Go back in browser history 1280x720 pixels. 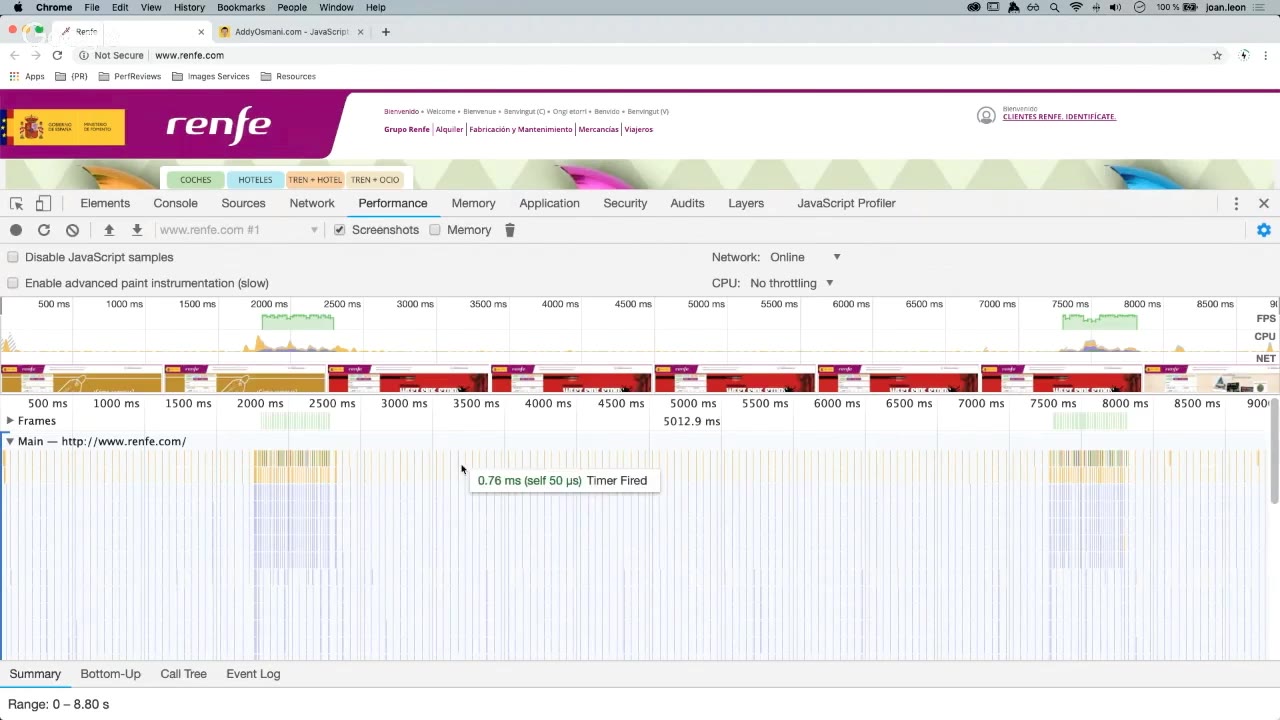14,55
